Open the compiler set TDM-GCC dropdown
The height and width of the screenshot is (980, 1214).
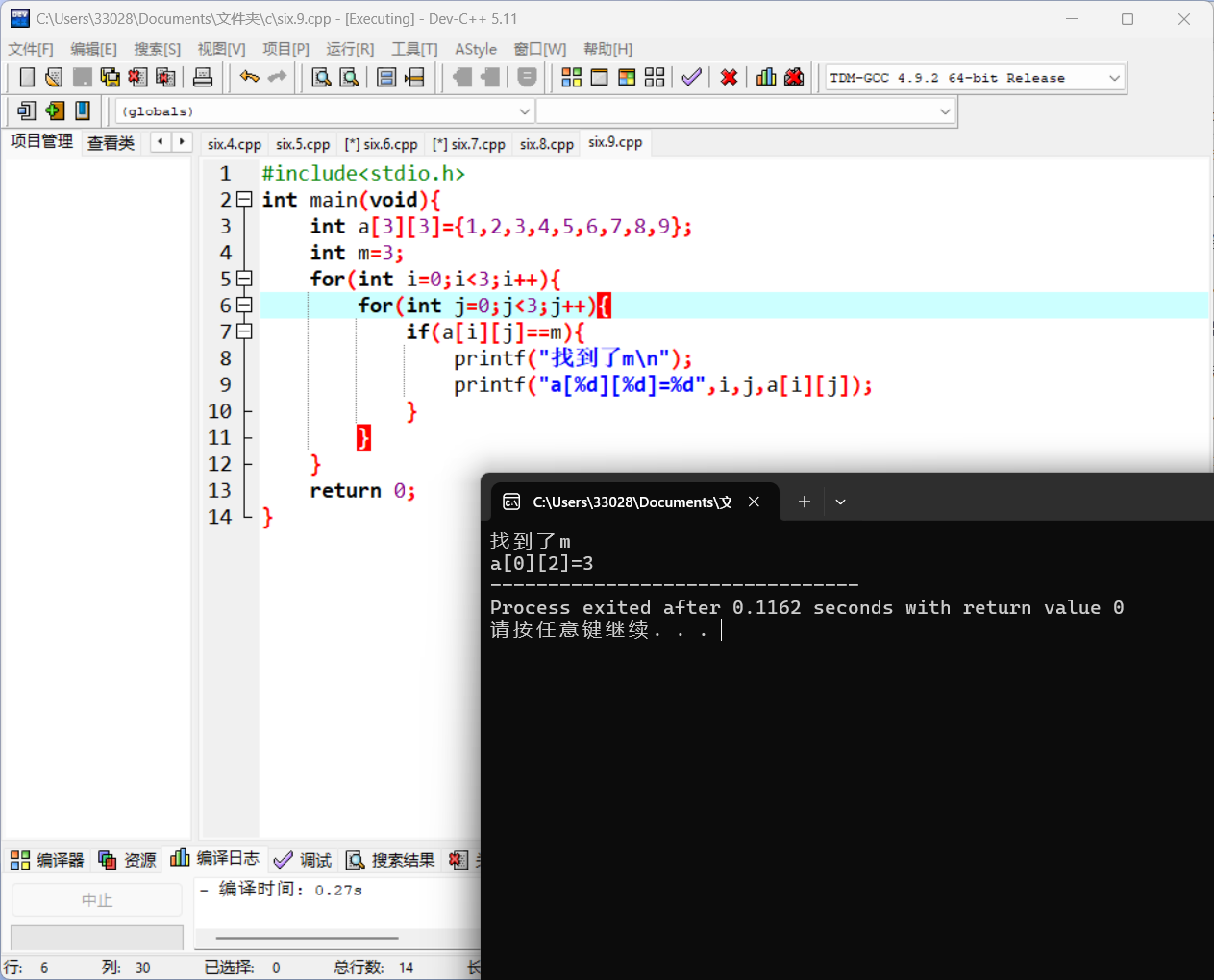point(1115,78)
